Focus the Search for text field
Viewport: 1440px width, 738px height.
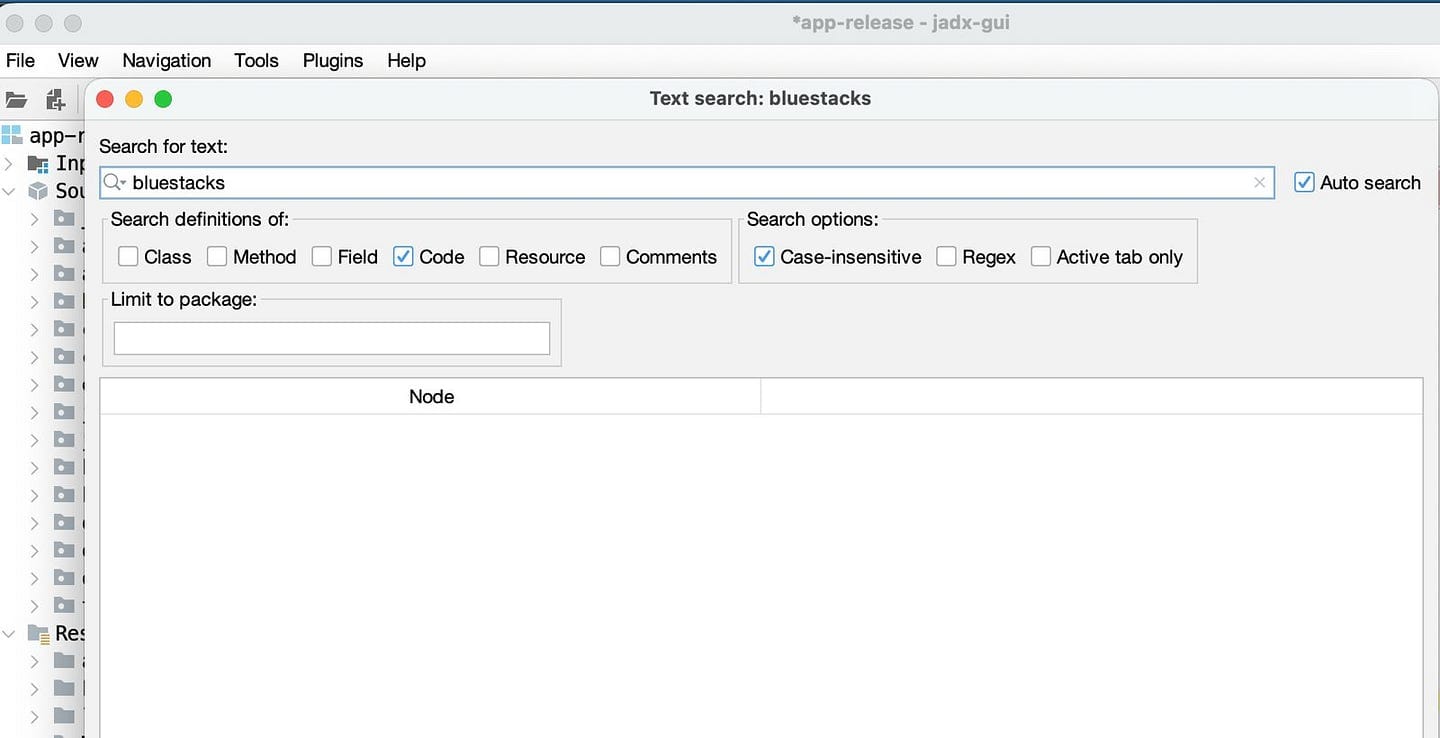click(687, 182)
